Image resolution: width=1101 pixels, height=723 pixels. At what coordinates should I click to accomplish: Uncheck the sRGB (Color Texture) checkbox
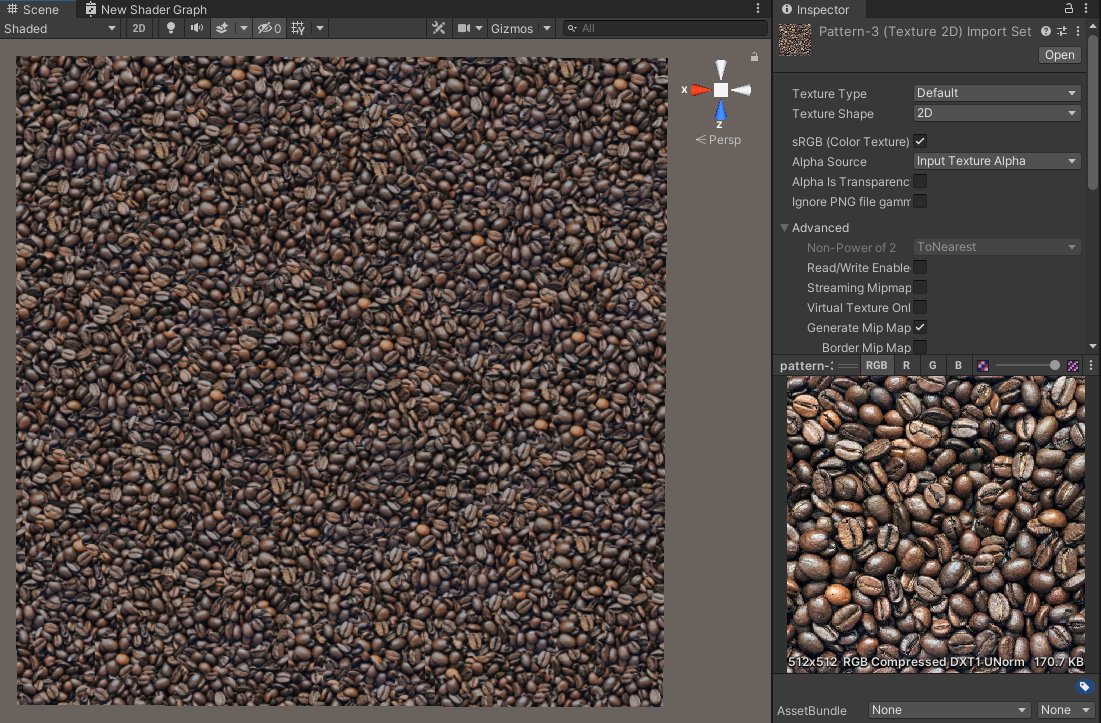920,141
